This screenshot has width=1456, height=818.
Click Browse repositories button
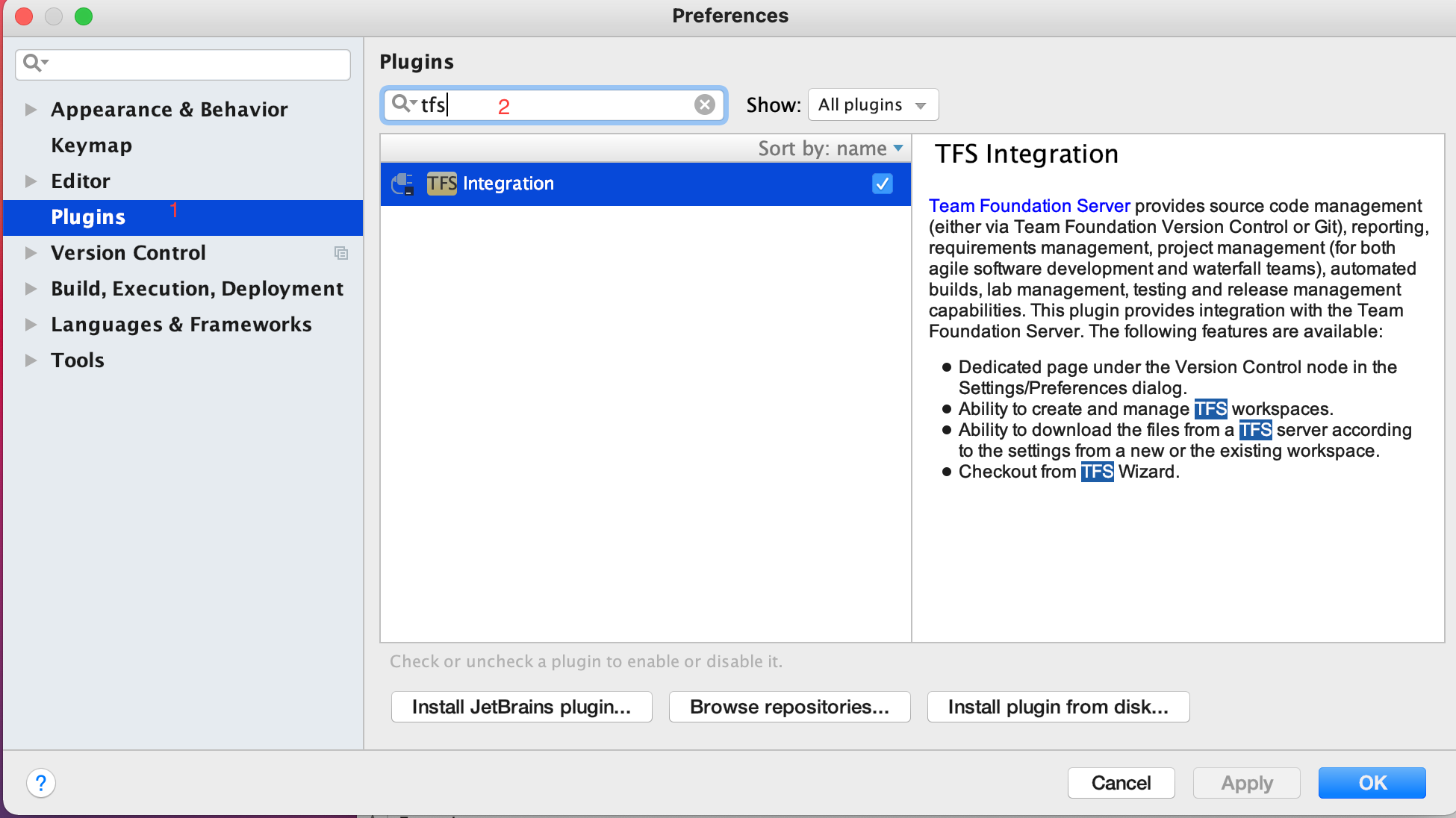789,707
